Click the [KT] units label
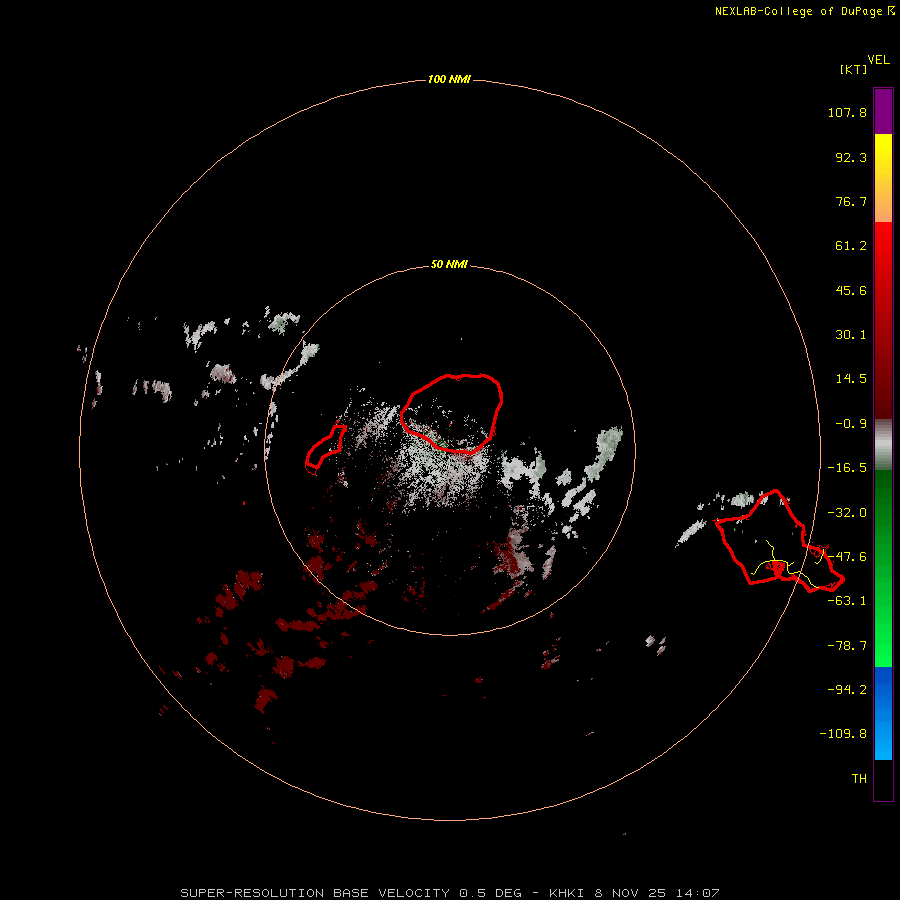 coord(854,69)
